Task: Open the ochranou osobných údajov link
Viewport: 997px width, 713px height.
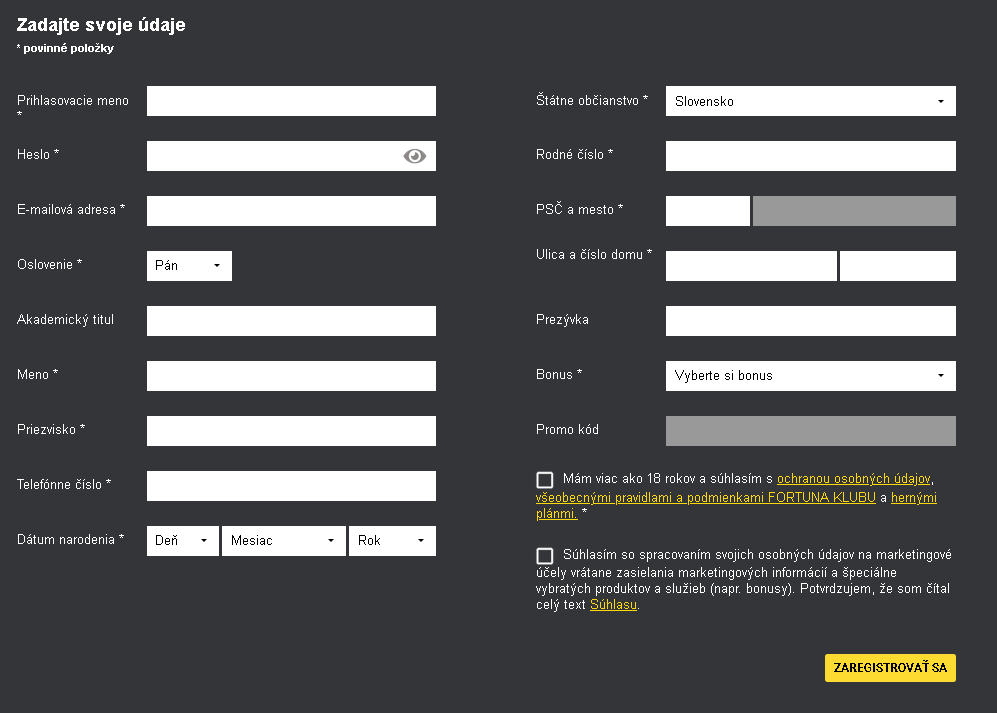Action: (854, 479)
